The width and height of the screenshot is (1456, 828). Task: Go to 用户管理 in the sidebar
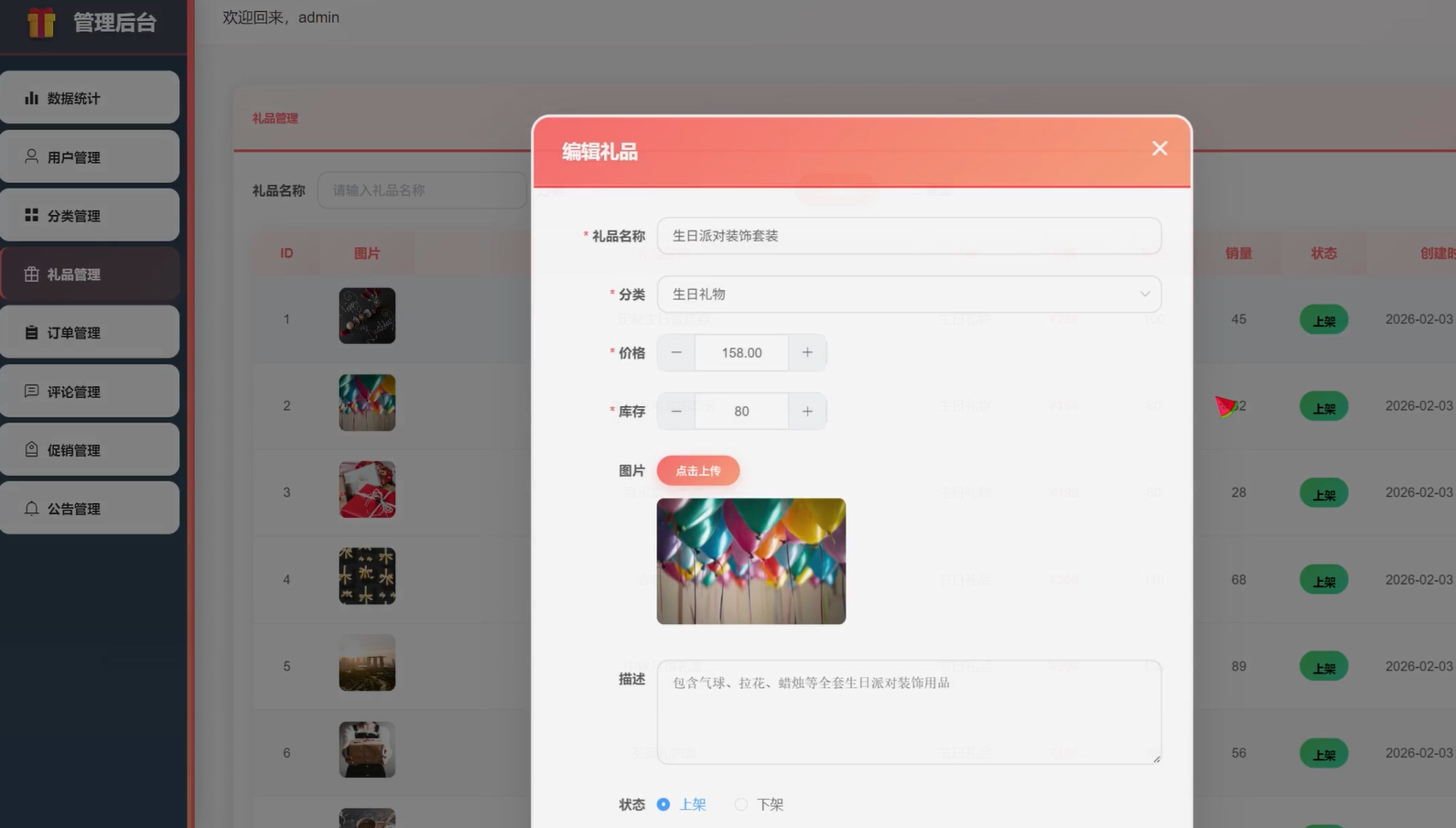tap(90, 156)
